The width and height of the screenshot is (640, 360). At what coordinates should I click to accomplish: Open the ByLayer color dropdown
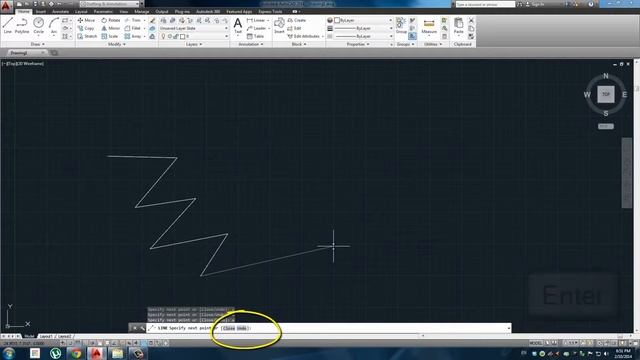tap(362, 20)
